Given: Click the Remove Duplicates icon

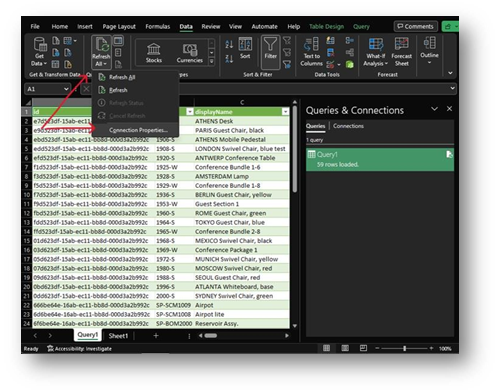Looking at the screenshot, I should coord(330,52).
